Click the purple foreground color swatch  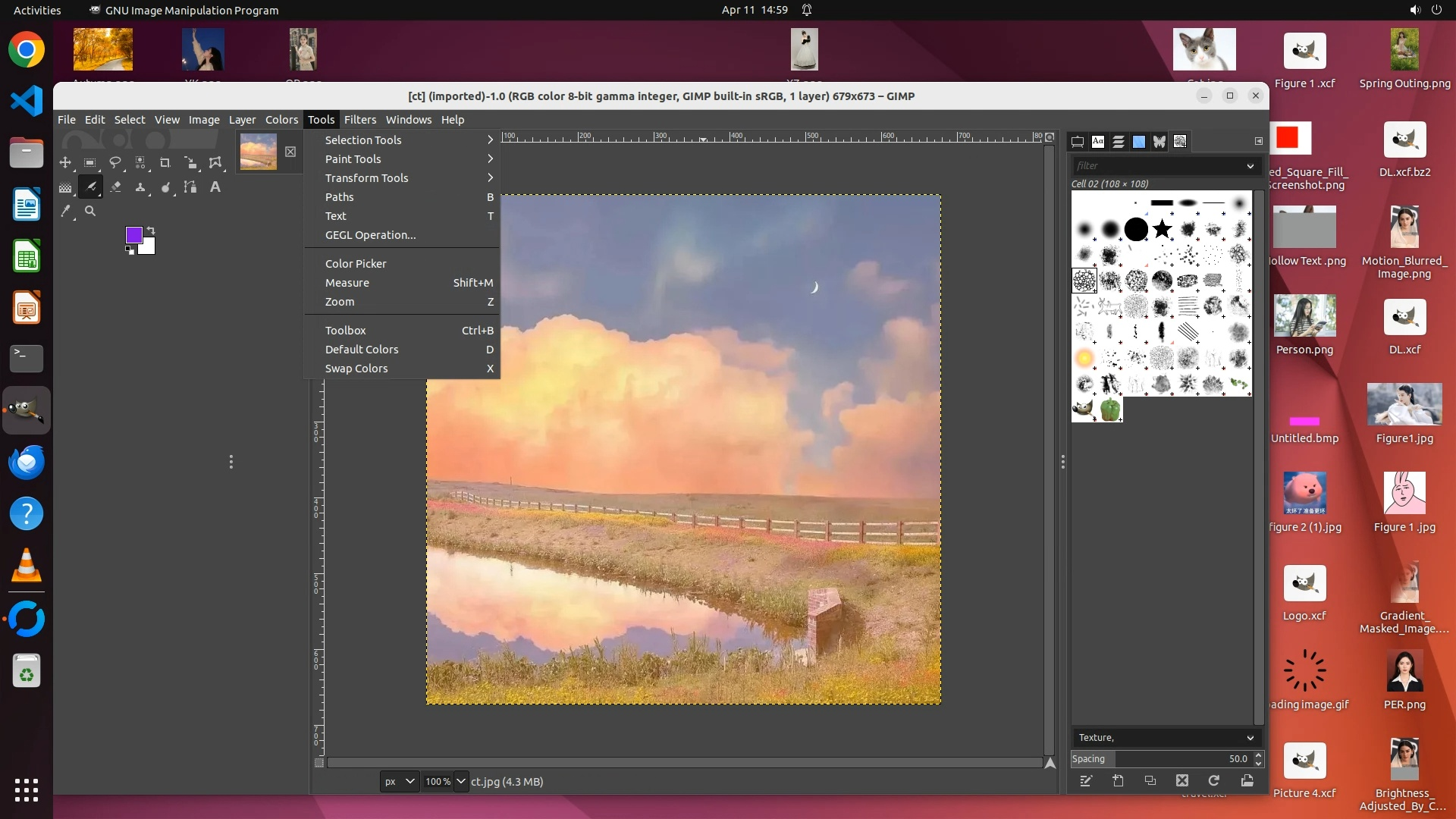pos(133,235)
